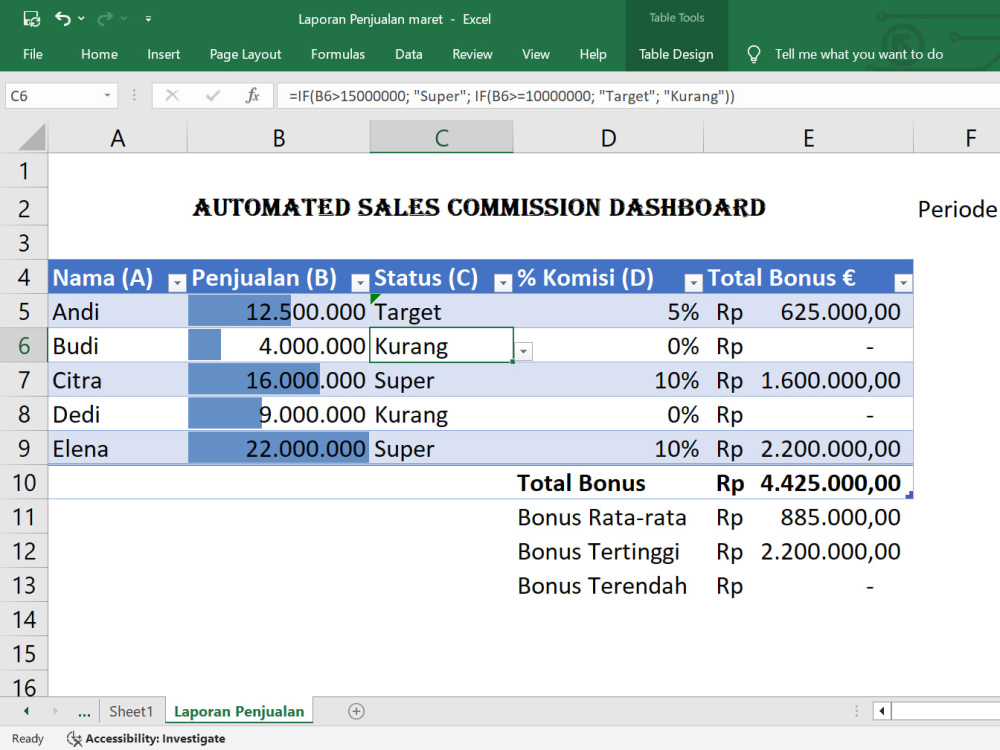Click the Name Box showing C6

coord(54,96)
